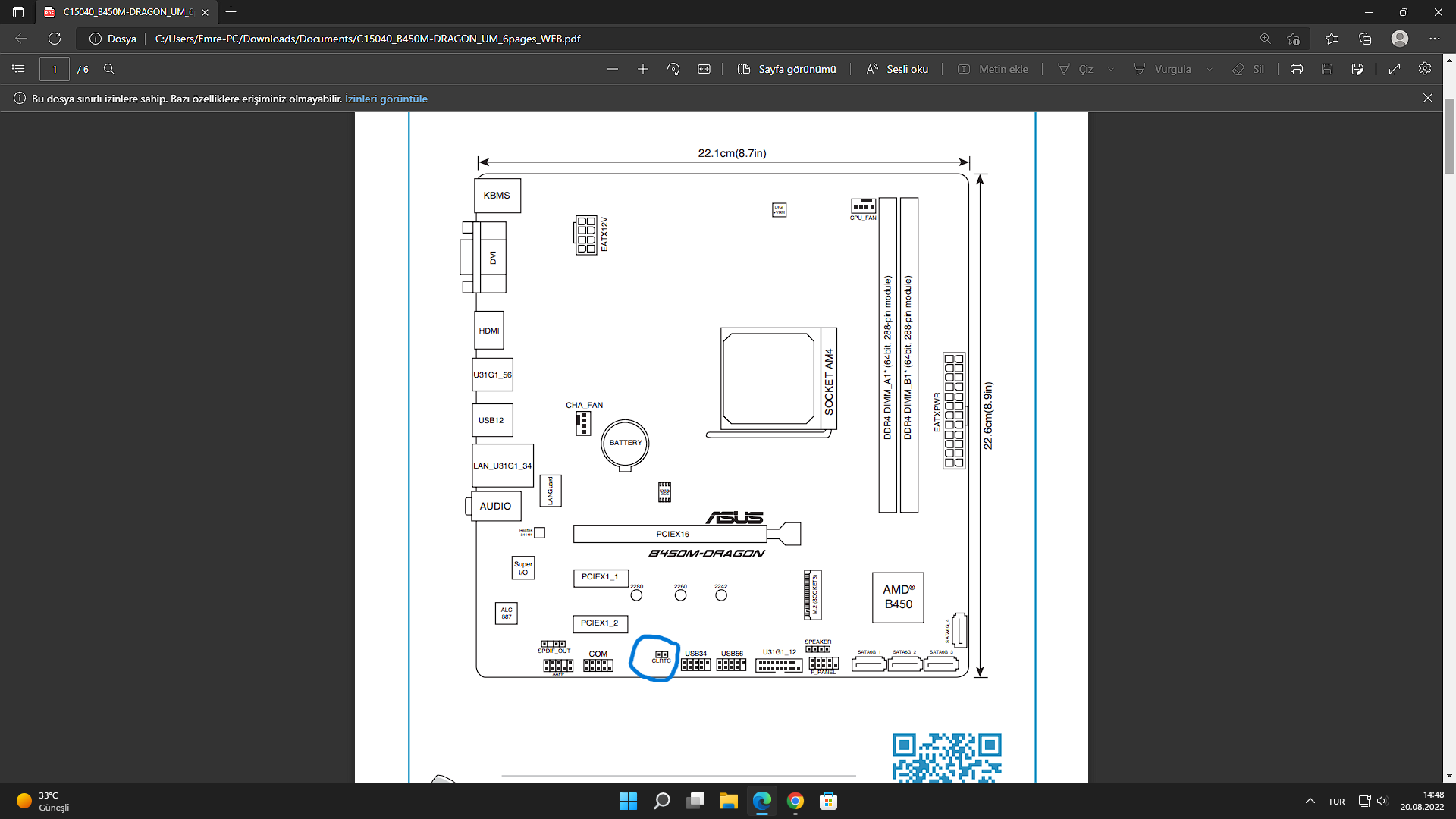Expand the Vurgula highlight color dropdown

click(1210, 69)
